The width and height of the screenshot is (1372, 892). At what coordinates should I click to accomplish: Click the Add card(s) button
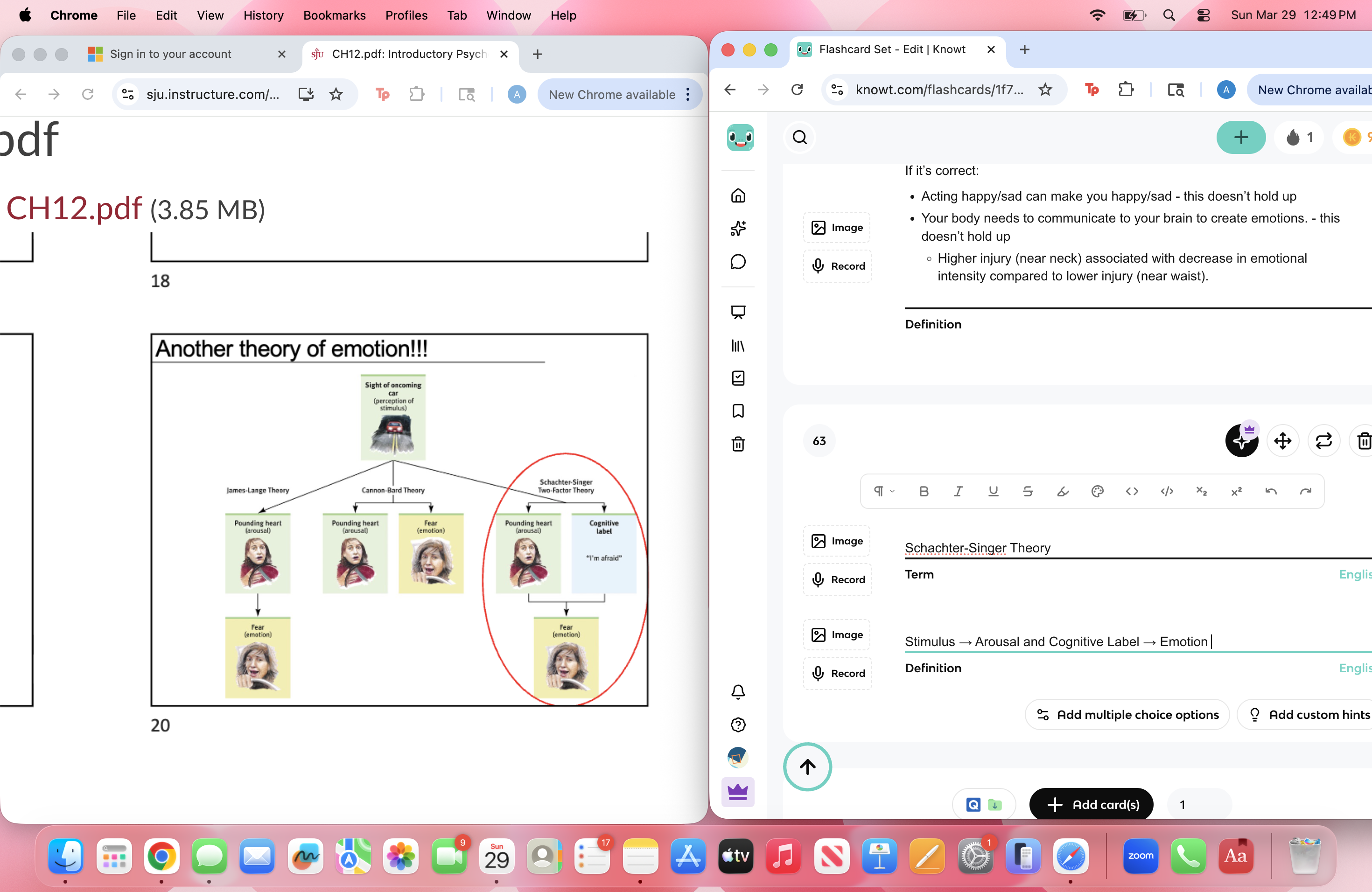1091,804
